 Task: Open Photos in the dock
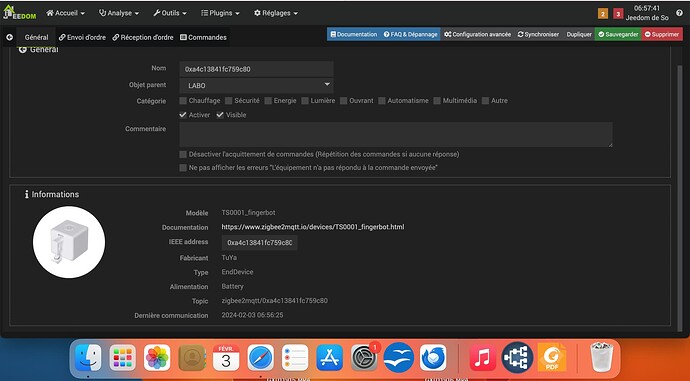coord(157,357)
